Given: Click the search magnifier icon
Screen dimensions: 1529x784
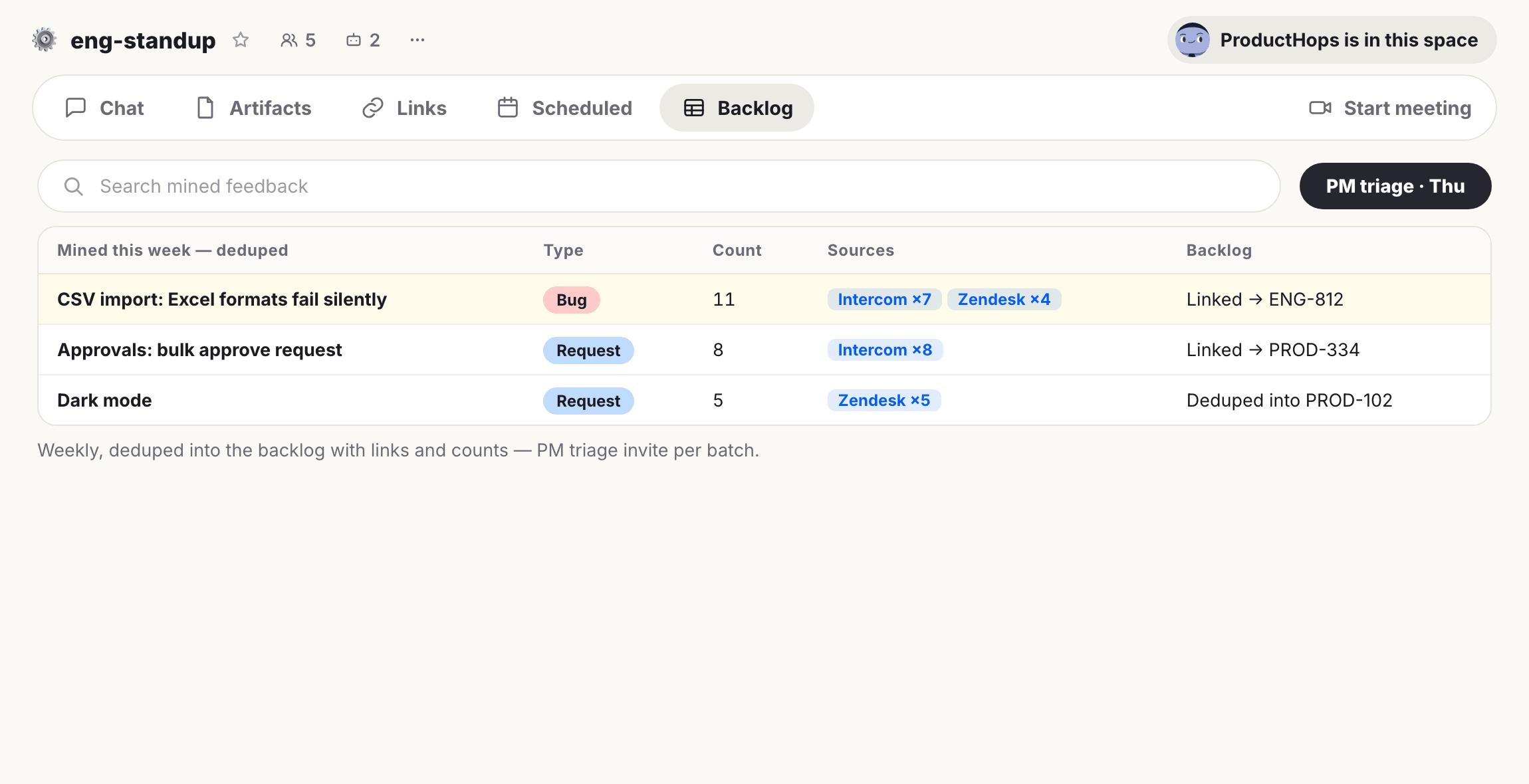Looking at the screenshot, I should tap(74, 186).
